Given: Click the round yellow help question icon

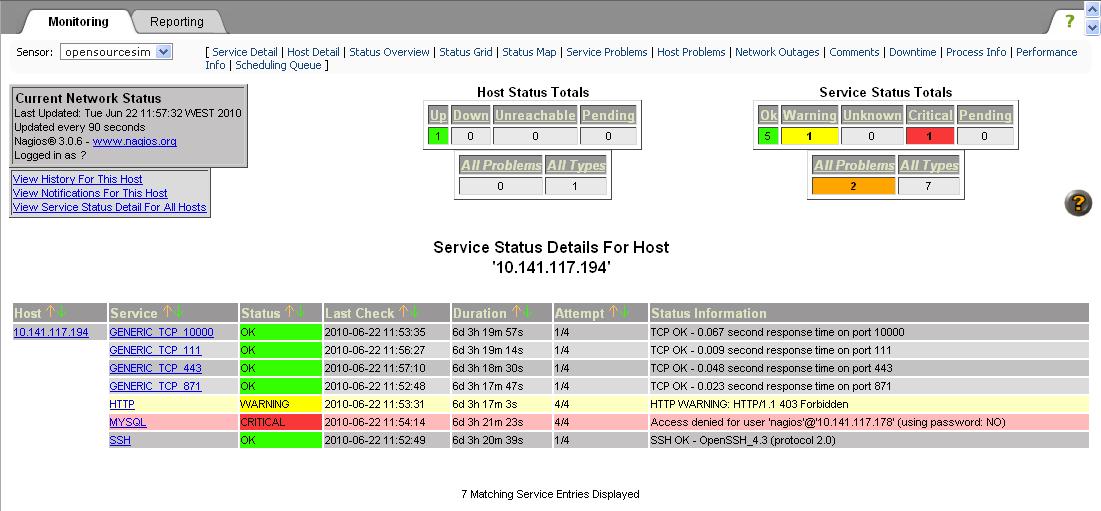Looking at the screenshot, I should (1078, 203).
